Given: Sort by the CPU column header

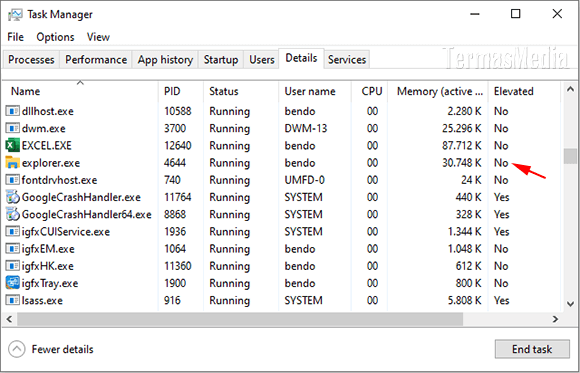Looking at the screenshot, I should tap(369, 91).
